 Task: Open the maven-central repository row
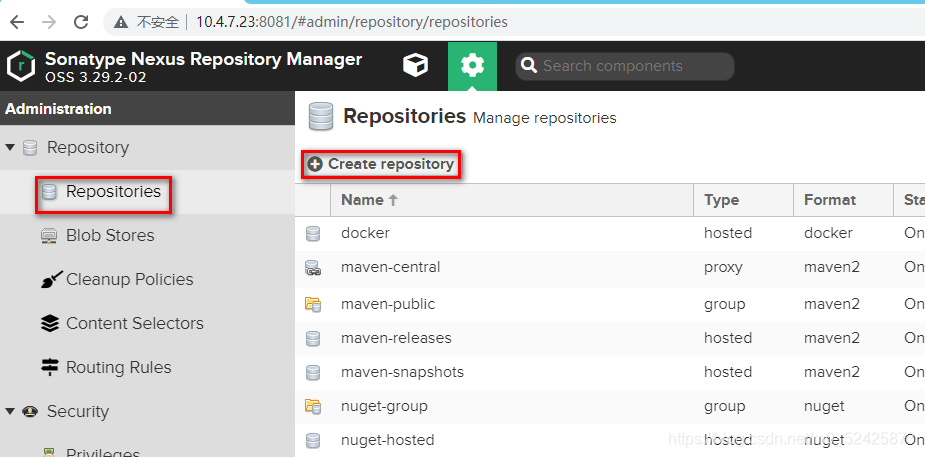click(610, 268)
